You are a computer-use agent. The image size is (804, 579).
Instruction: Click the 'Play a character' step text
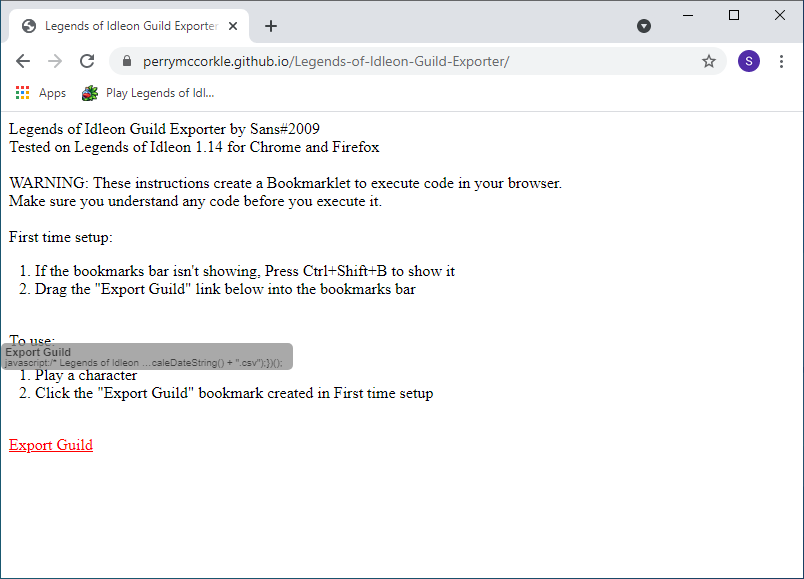coord(86,375)
